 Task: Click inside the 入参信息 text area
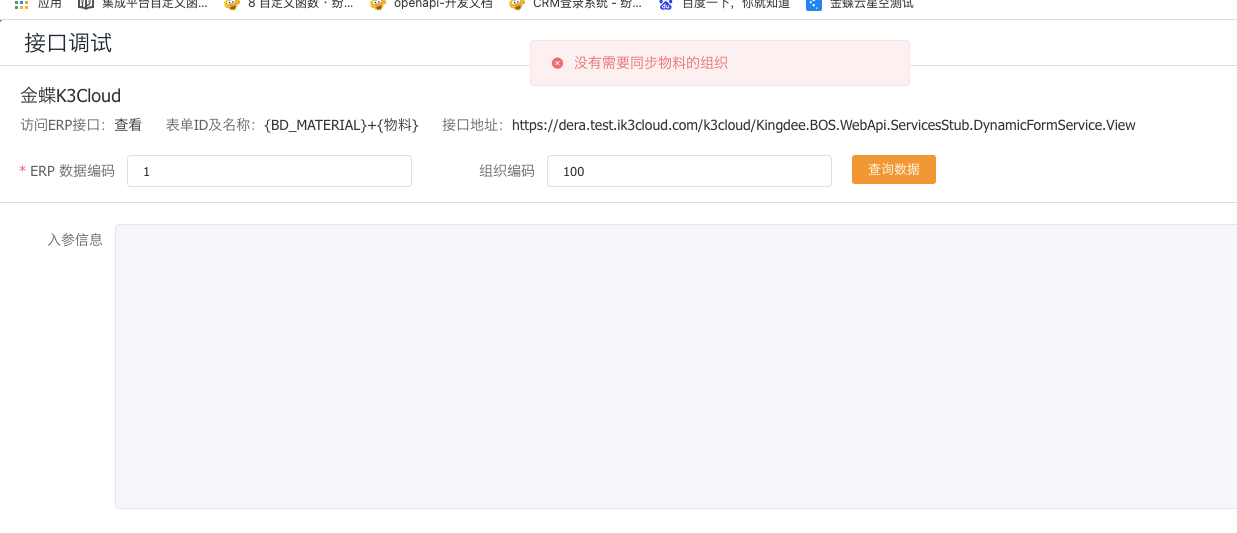676,366
